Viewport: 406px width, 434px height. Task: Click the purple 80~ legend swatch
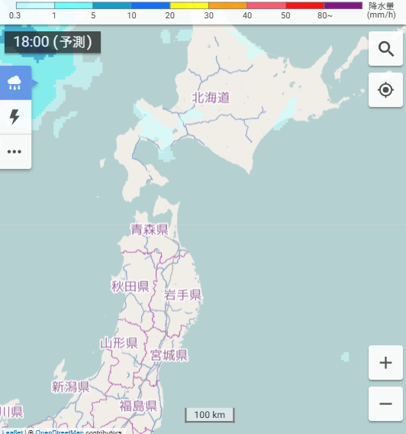tap(343, 5)
